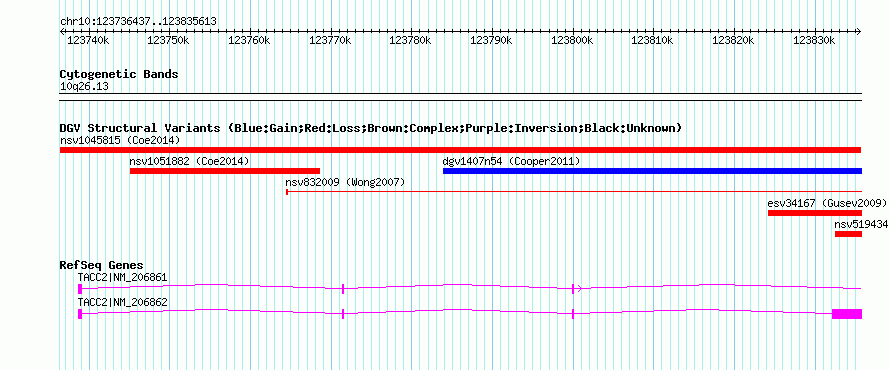The width and height of the screenshot is (890, 370).
Task: Open the nsv1051882 (Coe2014) label
Action: click(190, 161)
